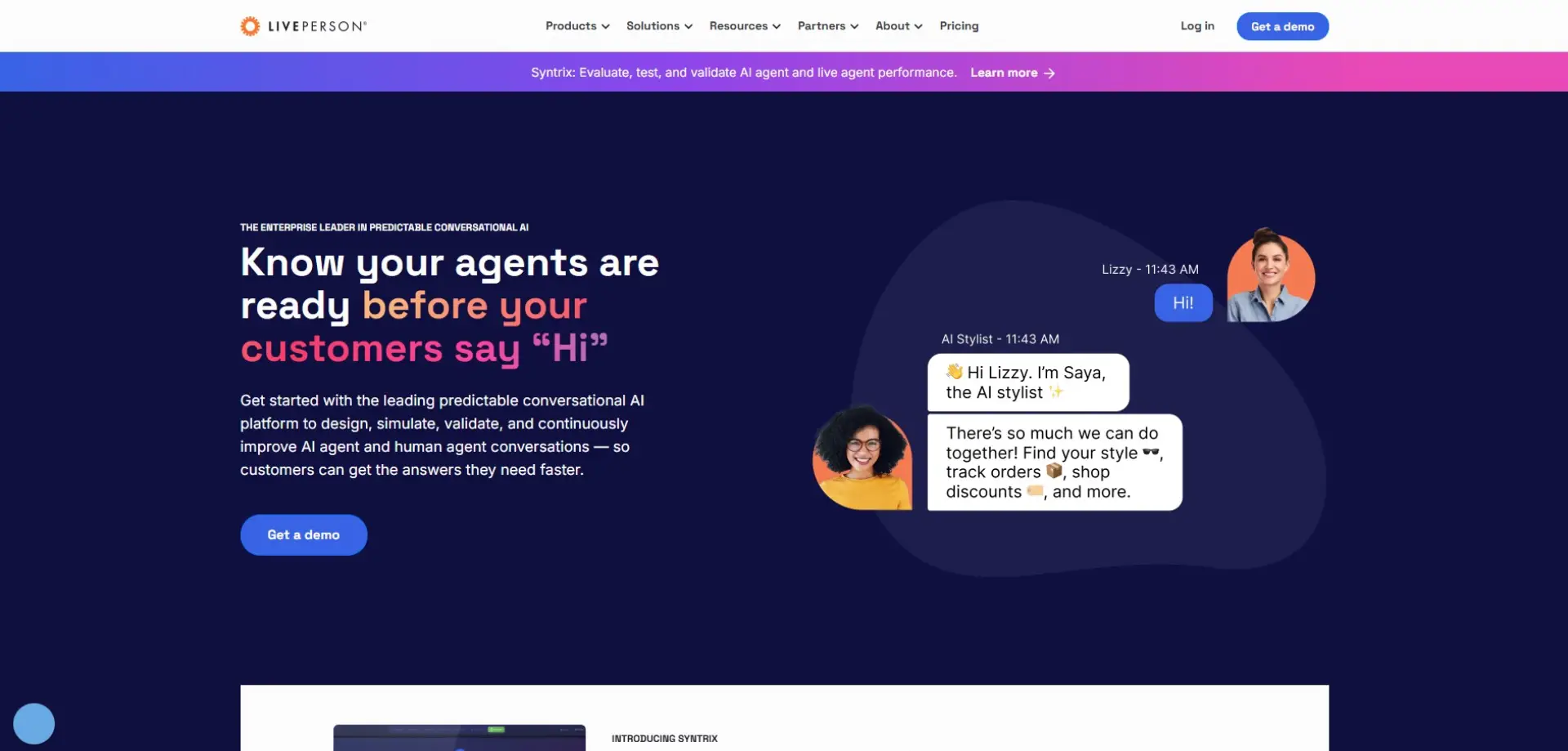The width and height of the screenshot is (1568, 751).
Task: Expand the Resources dropdown menu
Action: click(745, 26)
